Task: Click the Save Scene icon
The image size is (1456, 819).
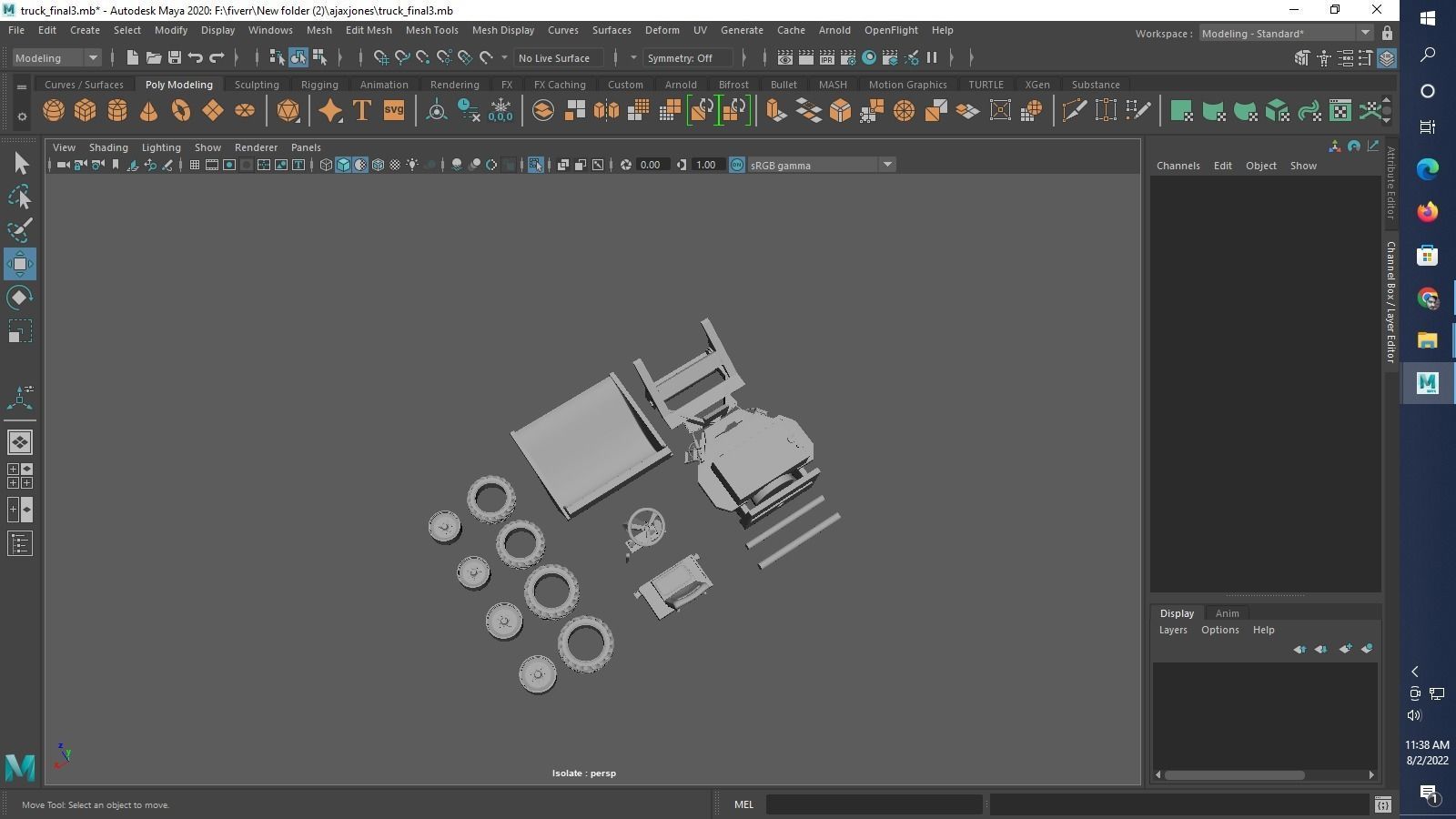Action: tap(175, 58)
